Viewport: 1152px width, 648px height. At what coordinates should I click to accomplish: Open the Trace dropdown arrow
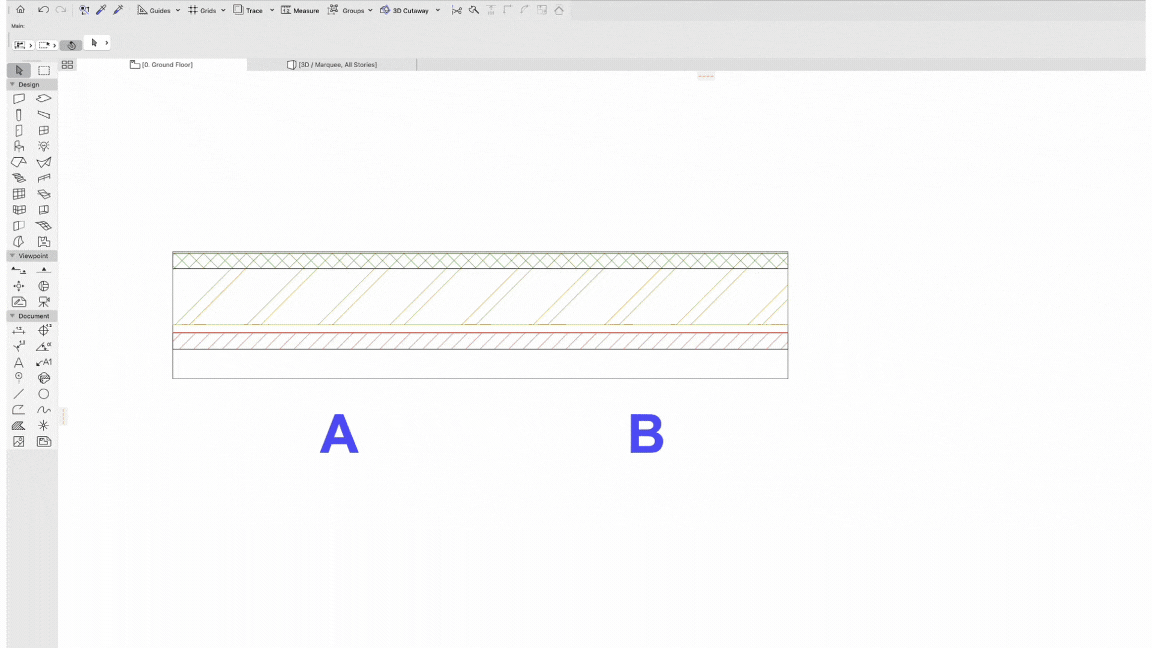272,10
